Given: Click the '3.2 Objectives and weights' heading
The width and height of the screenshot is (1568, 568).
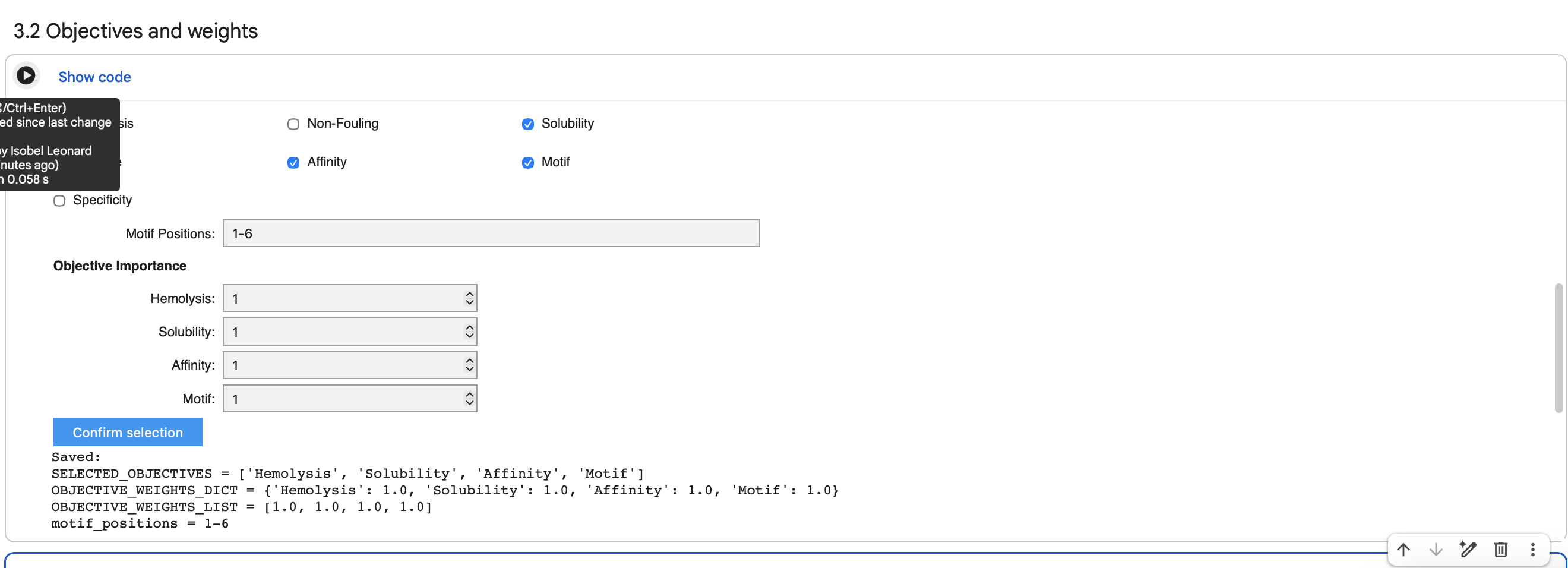Looking at the screenshot, I should (136, 31).
